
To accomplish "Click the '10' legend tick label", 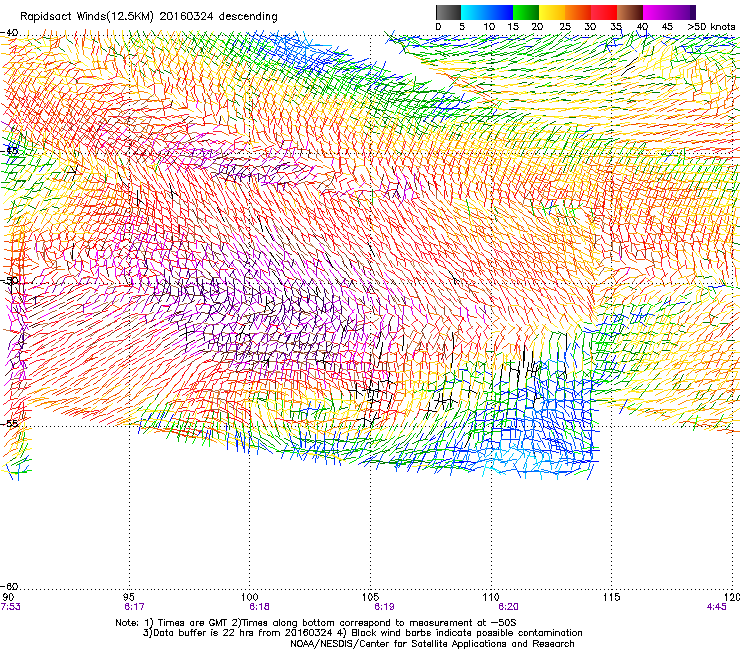I will click(489, 27).
